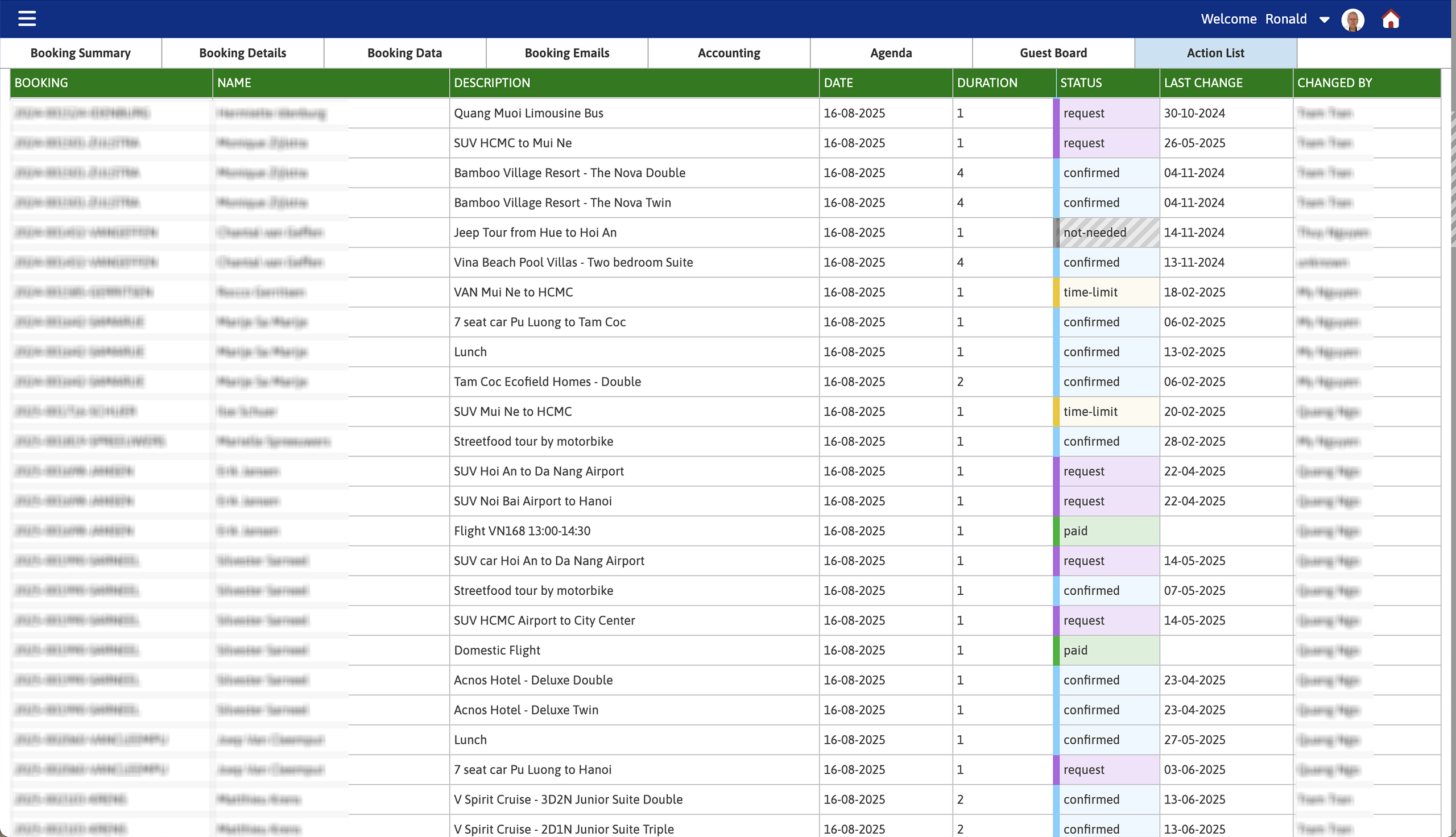Click the active Action List tab

(1215, 52)
